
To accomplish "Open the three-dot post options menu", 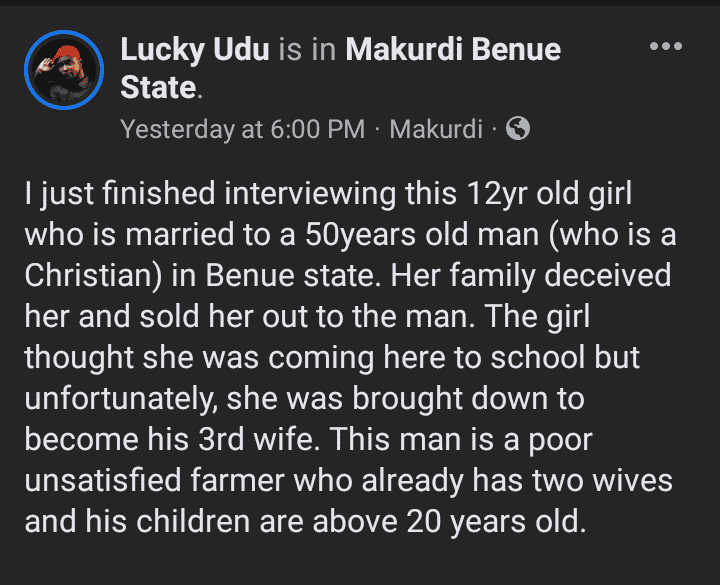I will coord(665,47).
